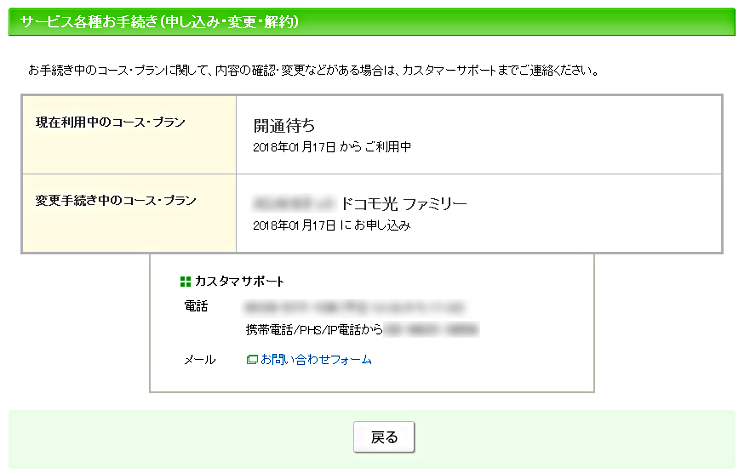
Task: Click the 電話 label in support box
Action: pyautogui.click(x=196, y=306)
